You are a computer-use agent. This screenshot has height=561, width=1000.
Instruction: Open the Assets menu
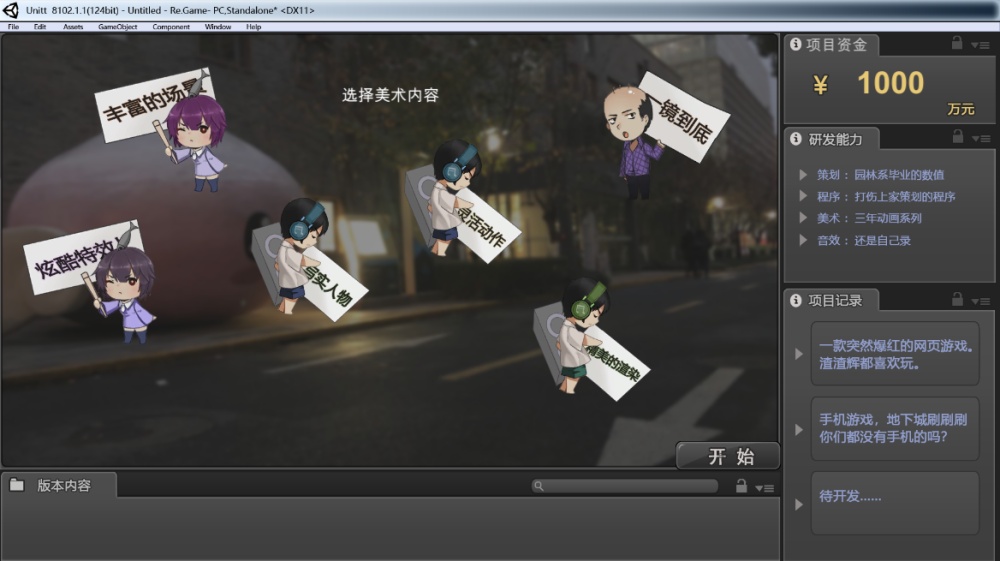(x=73, y=27)
